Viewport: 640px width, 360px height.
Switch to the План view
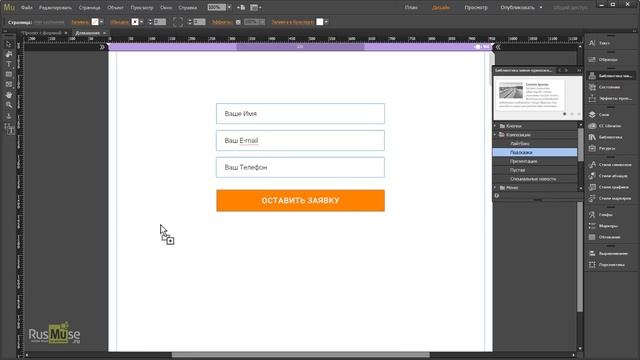411,7
